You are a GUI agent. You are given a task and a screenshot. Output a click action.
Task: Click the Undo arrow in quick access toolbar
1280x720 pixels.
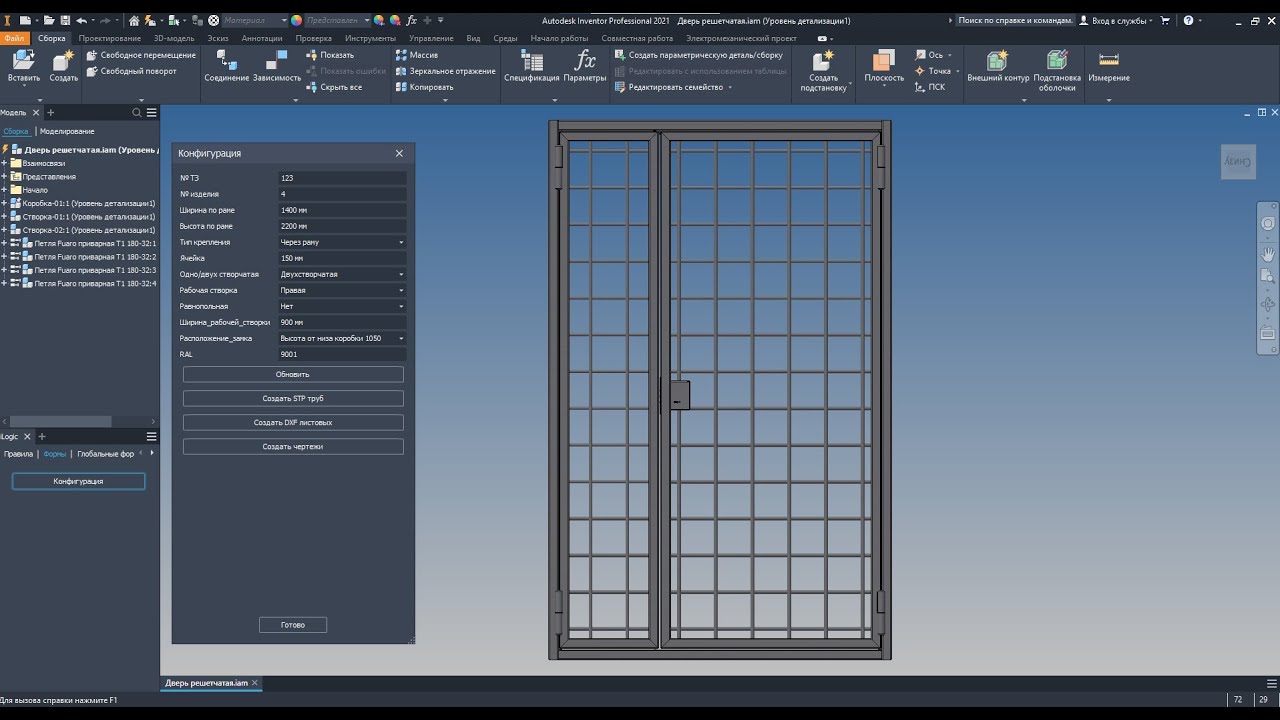click(81, 20)
